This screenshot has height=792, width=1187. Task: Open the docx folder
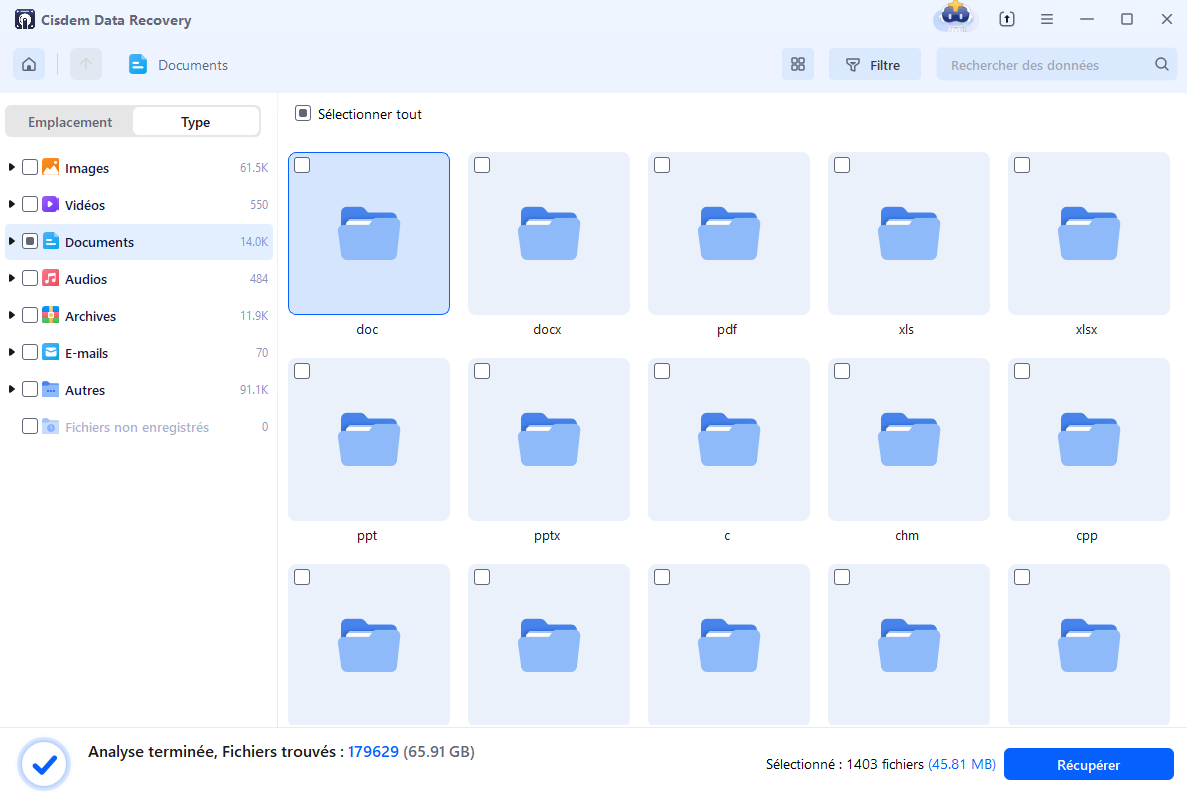coord(549,233)
